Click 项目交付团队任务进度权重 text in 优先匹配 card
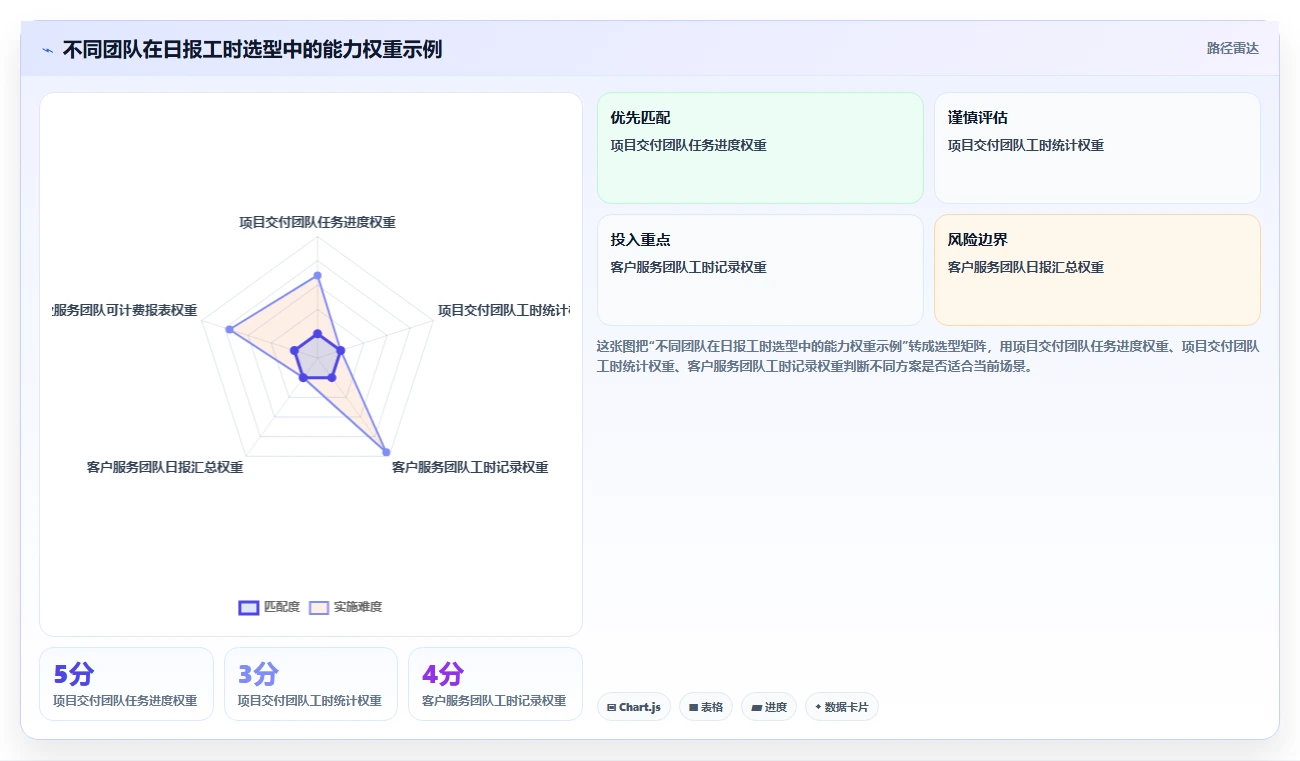1300x761 pixels. (689, 145)
